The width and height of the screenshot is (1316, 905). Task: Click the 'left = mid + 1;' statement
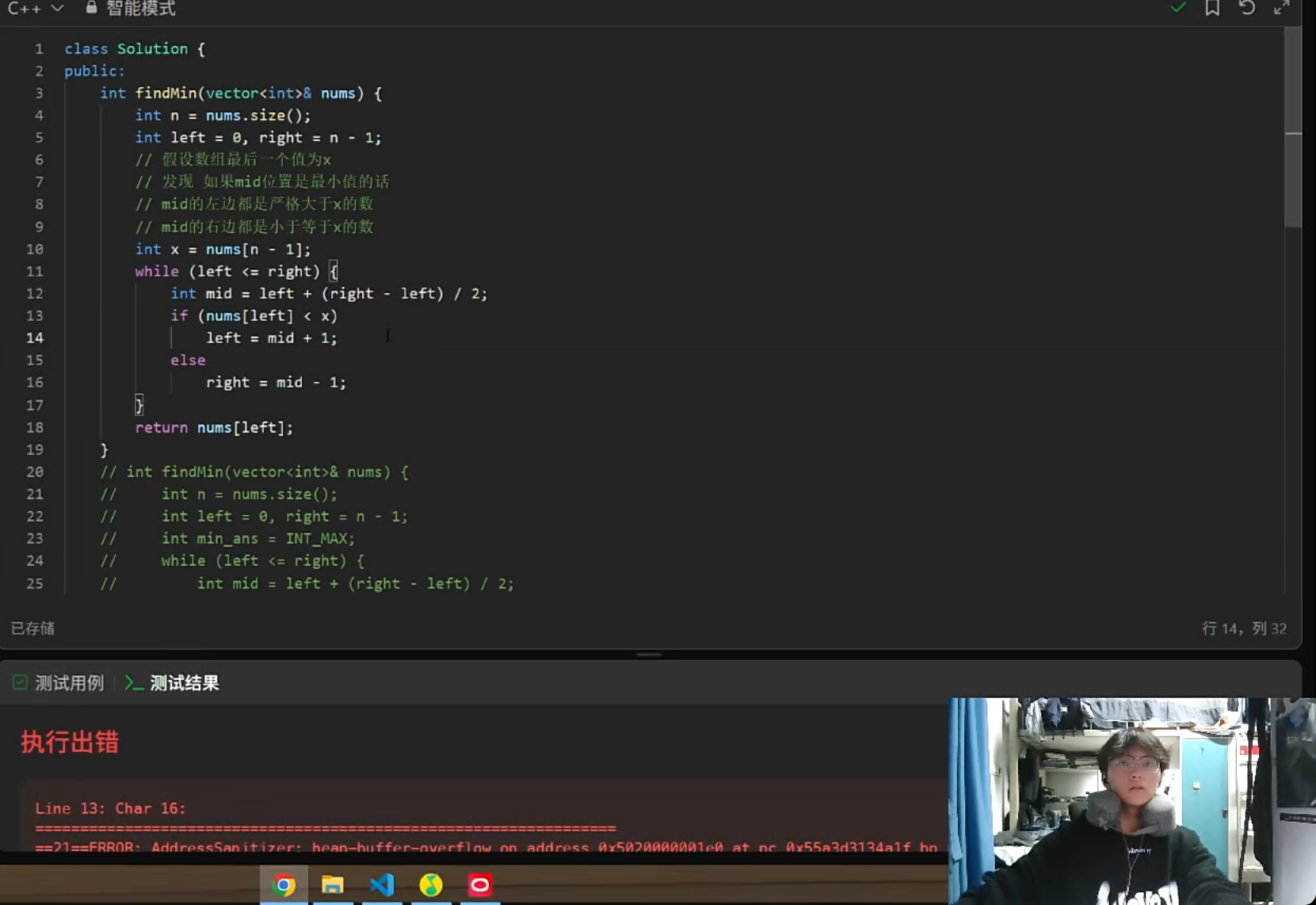point(272,338)
